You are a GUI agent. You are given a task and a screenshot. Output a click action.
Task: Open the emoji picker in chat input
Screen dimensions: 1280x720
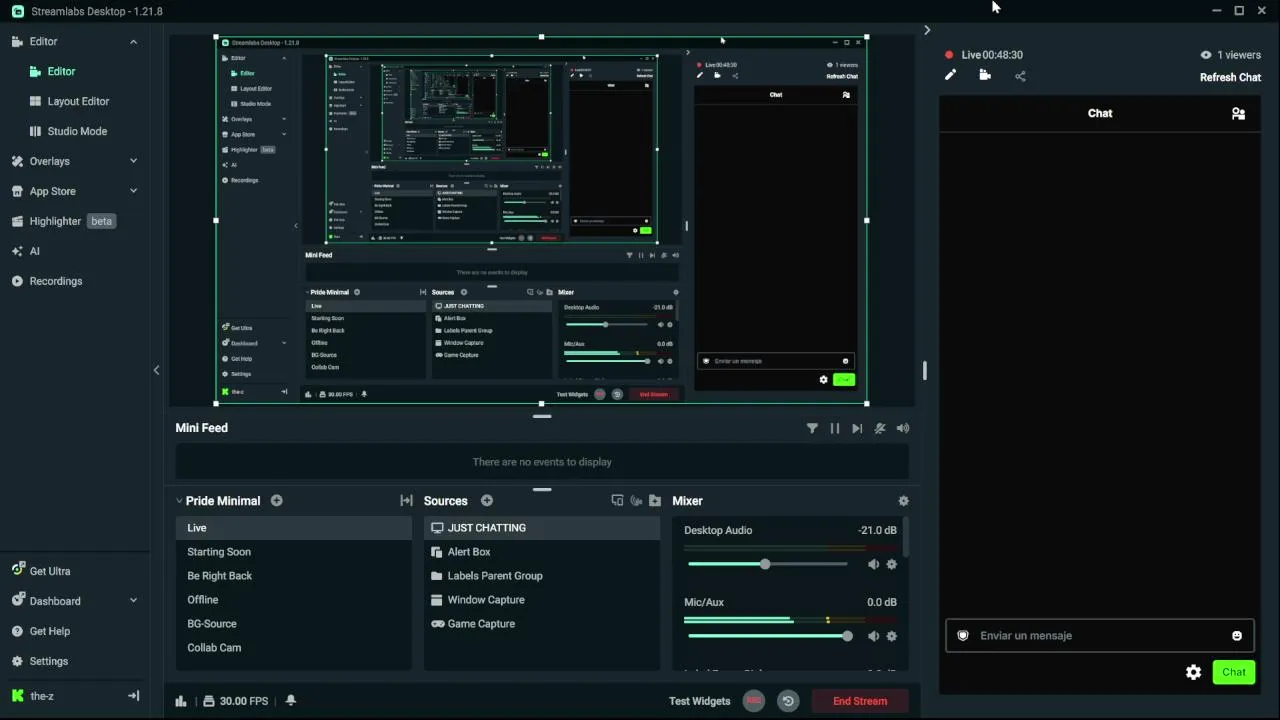tap(1237, 636)
